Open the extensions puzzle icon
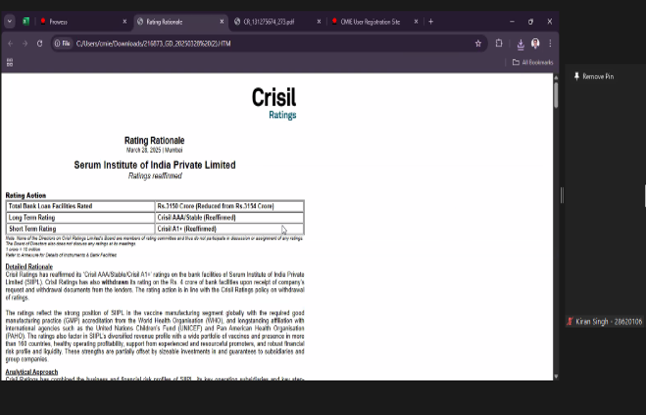The height and width of the screenshot is (415, 646). [x=499, y=43]
